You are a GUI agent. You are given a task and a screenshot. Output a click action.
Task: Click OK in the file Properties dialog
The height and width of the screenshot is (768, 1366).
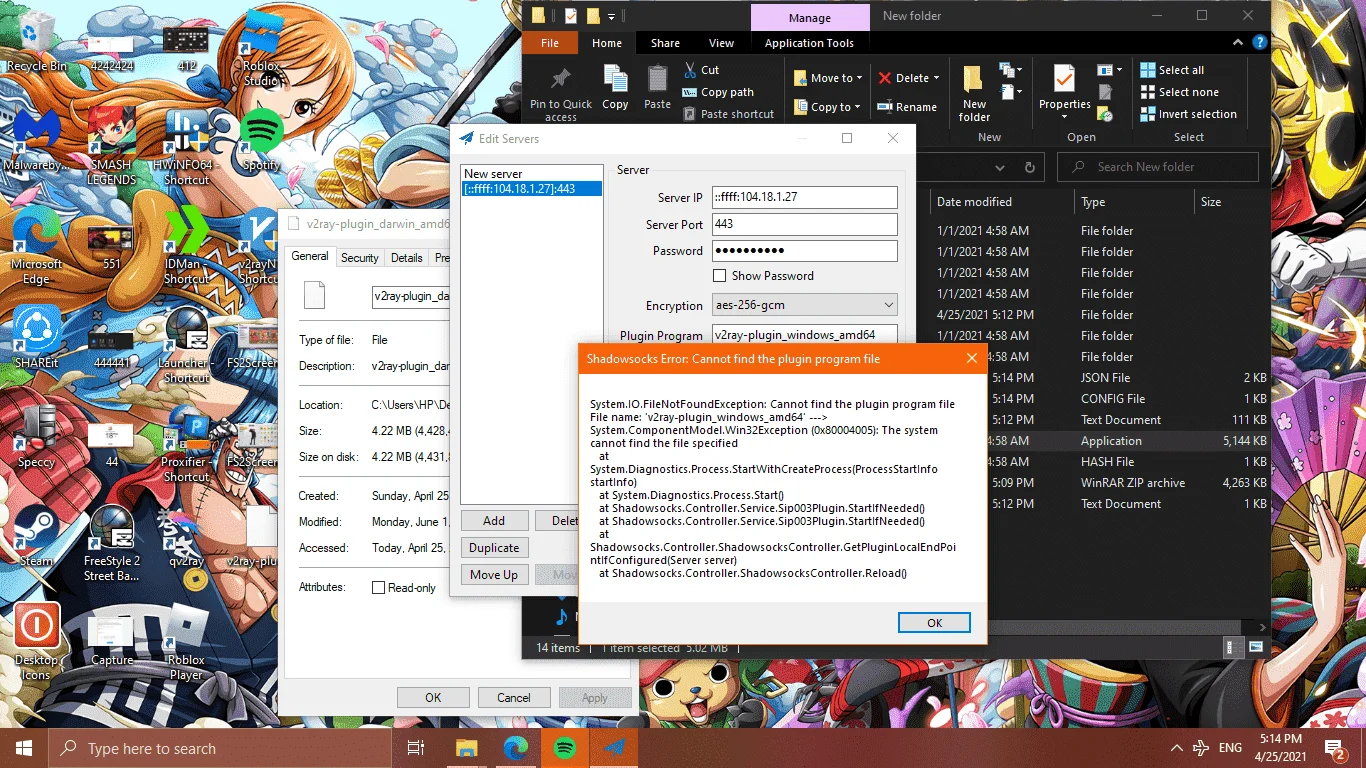[x=433, y=698]
